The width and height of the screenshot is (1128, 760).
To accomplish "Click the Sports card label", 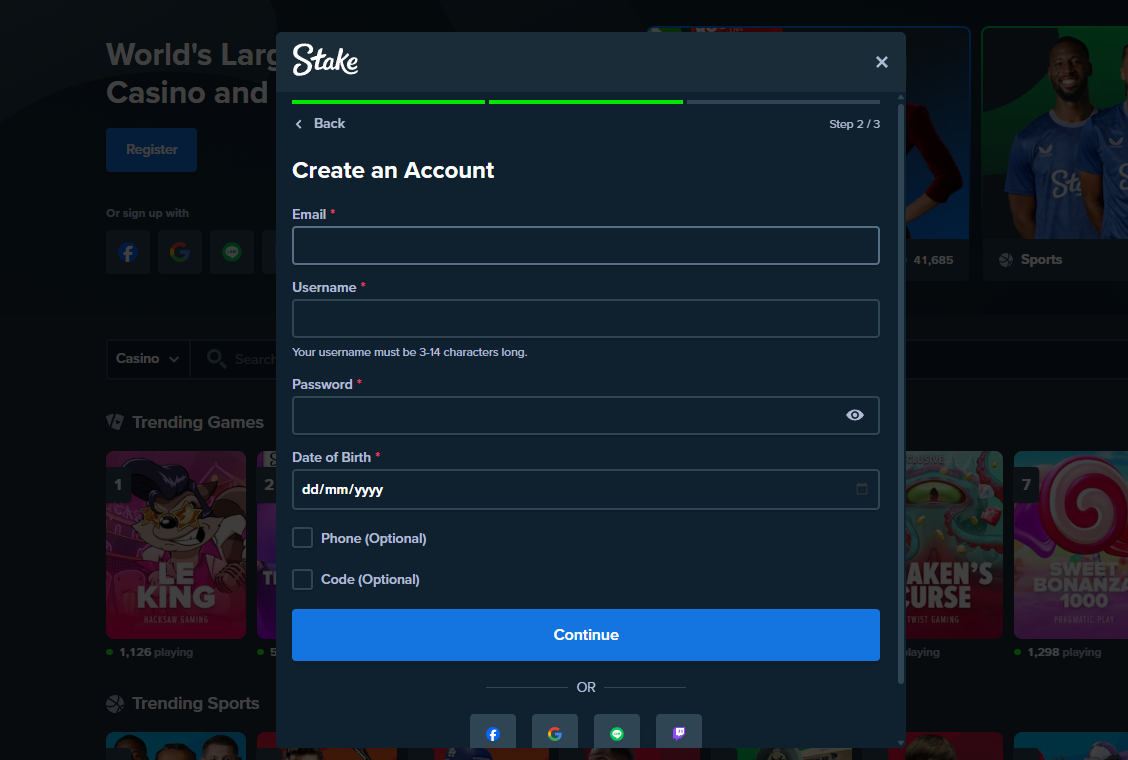I will [x=1041, y=260].
